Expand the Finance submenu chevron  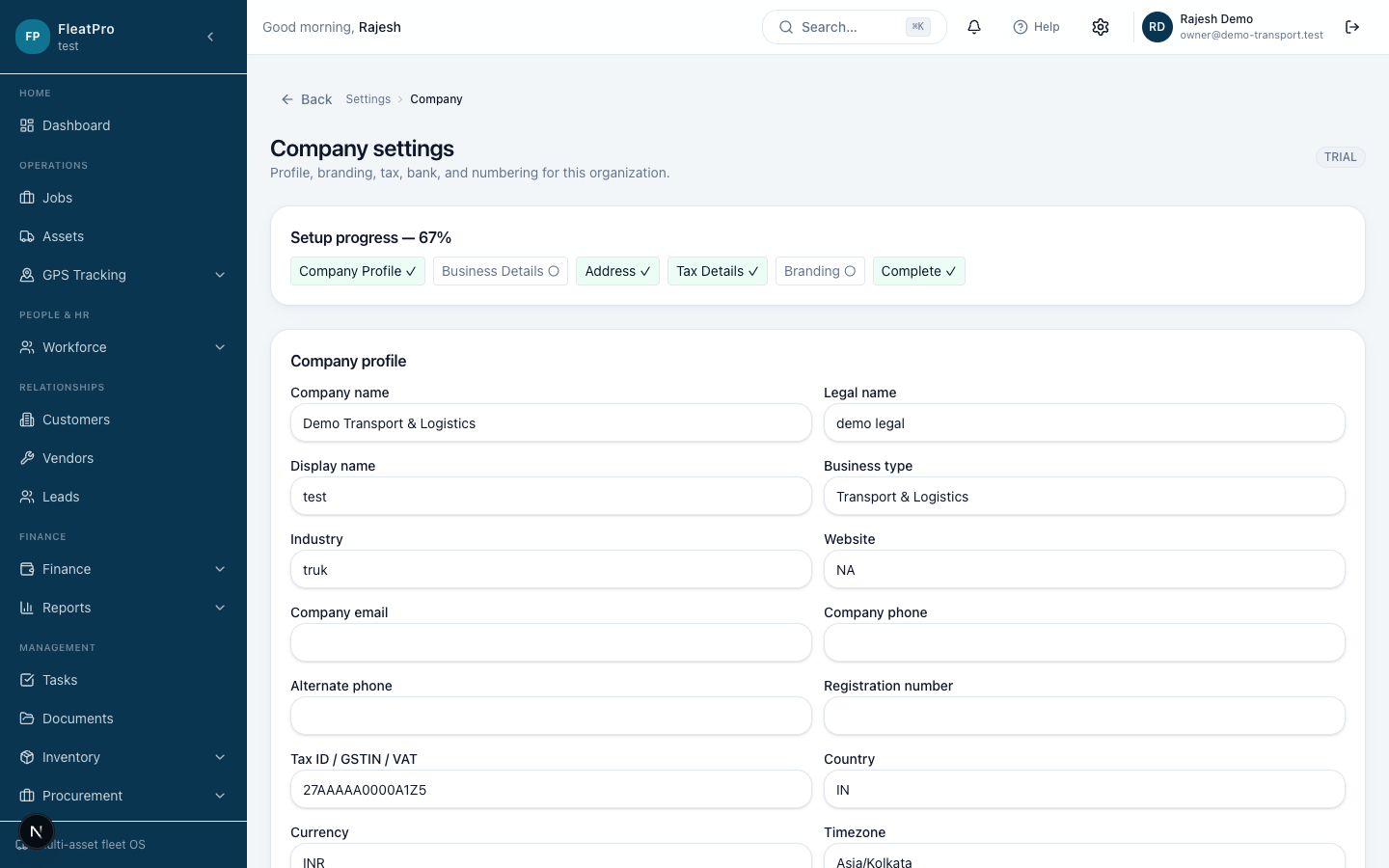(220, 569)
